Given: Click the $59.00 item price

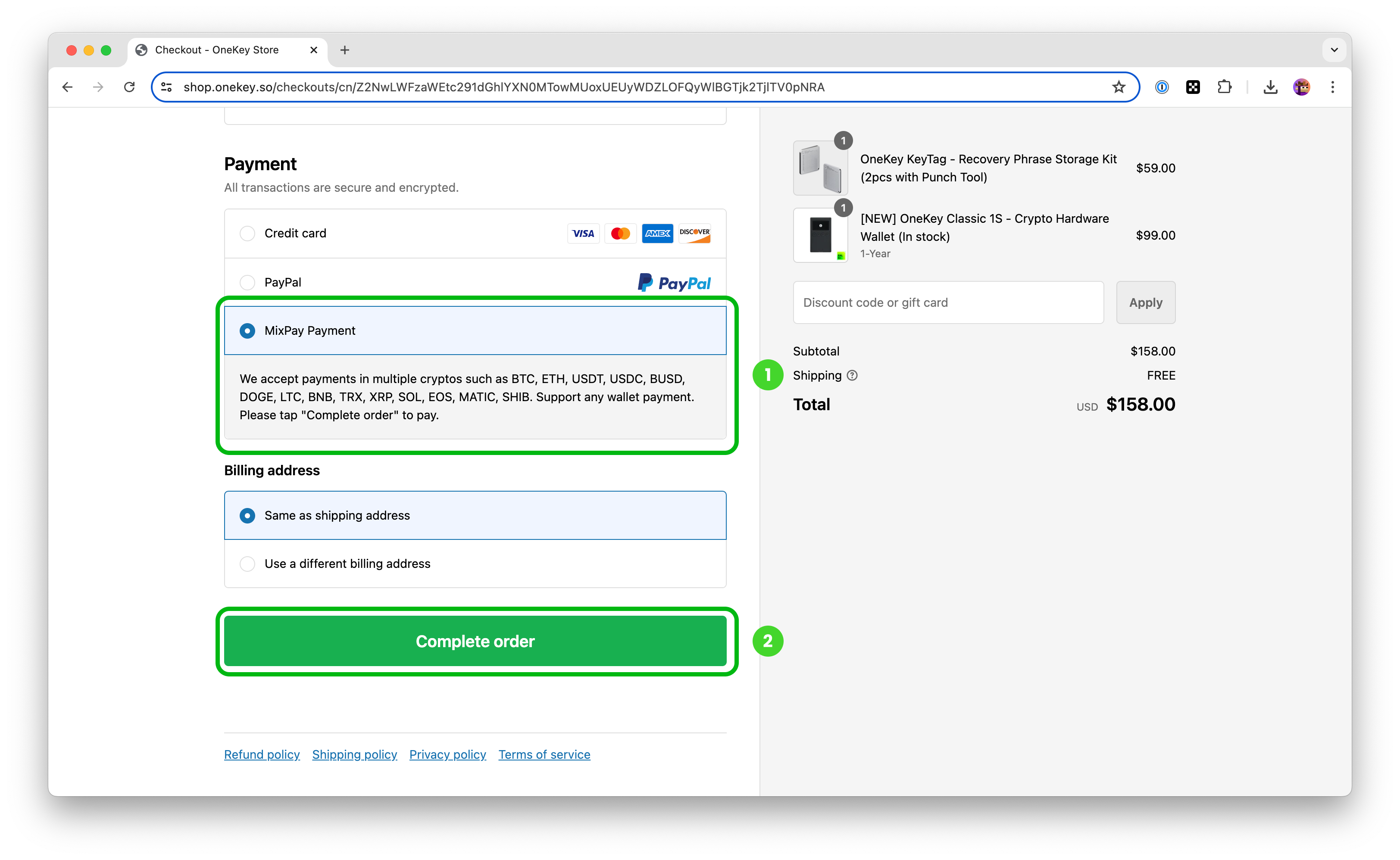Looking at the screenshot, I should click(x=1155, y=168).
